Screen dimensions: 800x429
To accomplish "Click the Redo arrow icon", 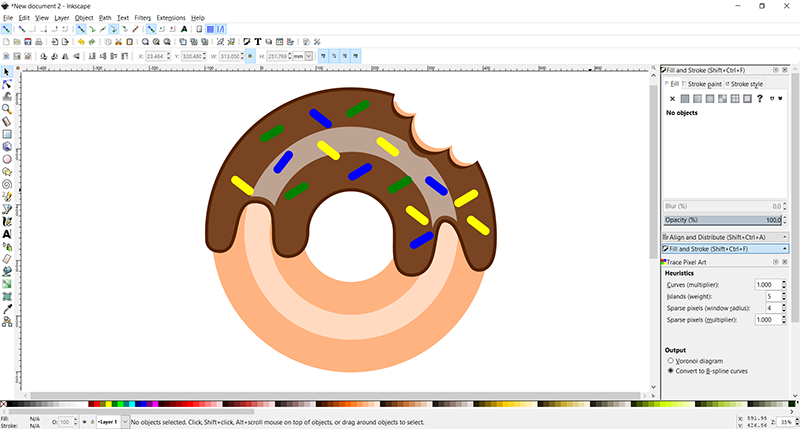I will 92,42.
